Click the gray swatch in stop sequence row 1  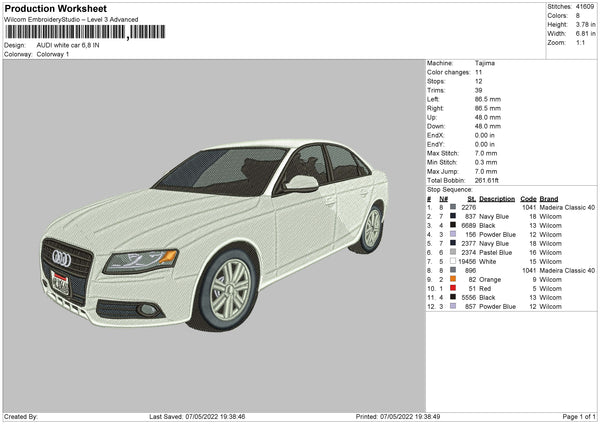(x=452, y=207)
